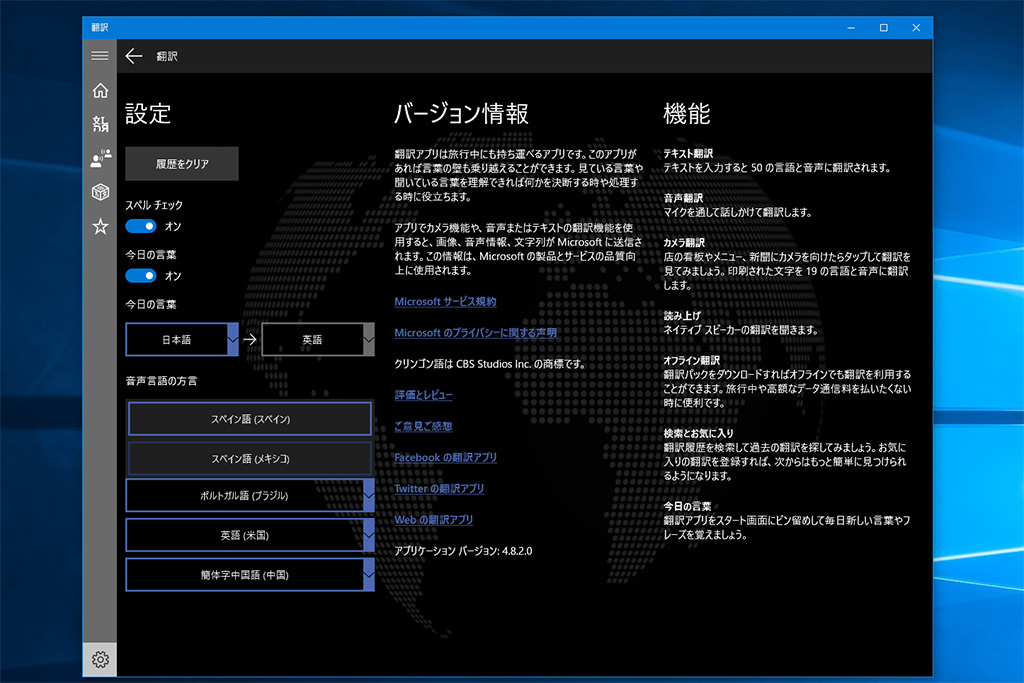The width and height of the screenshot is (1024, 683).
Task: Turn off the 今日の言葉 toggle switch
Action: pos(141,276)
